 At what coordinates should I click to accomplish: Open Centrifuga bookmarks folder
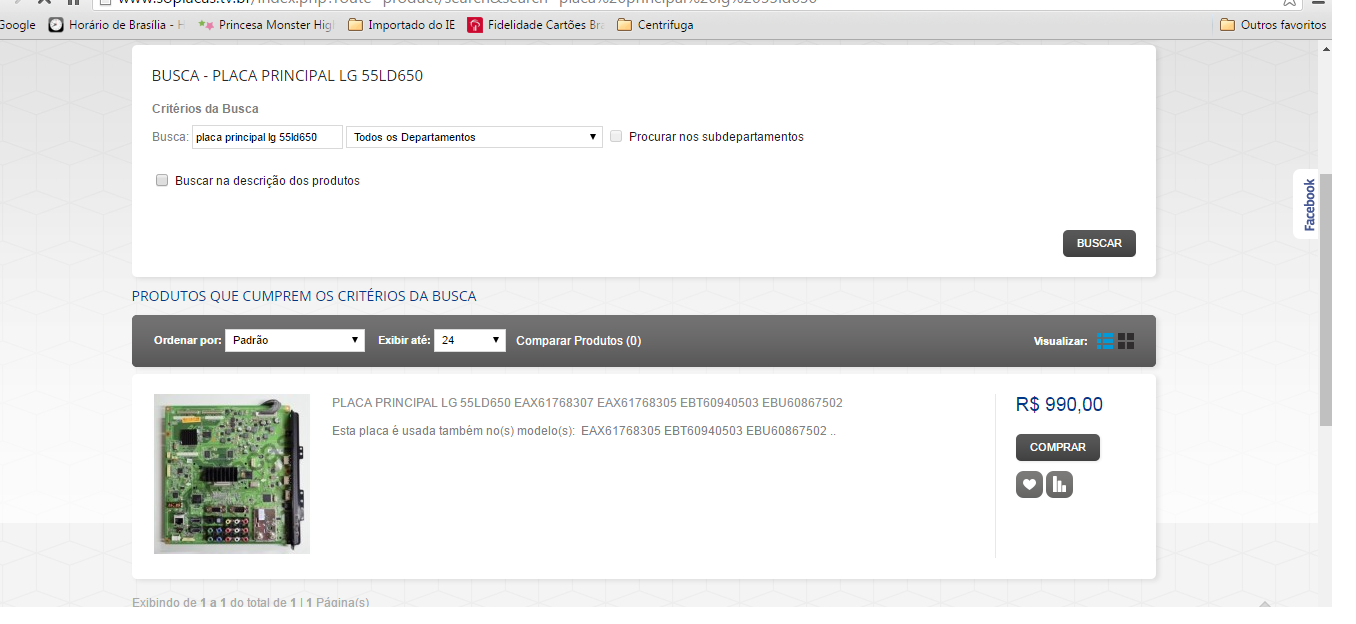point(655,25)
